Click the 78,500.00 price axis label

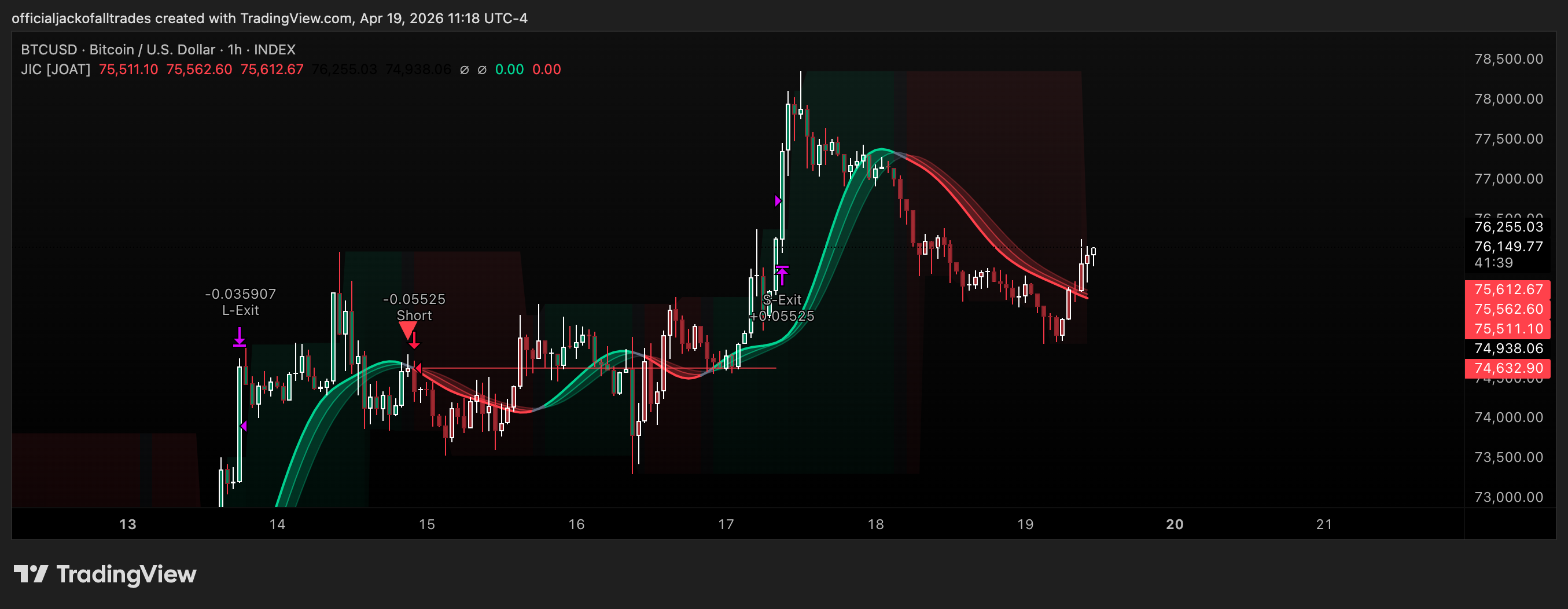click(1509, 59)
